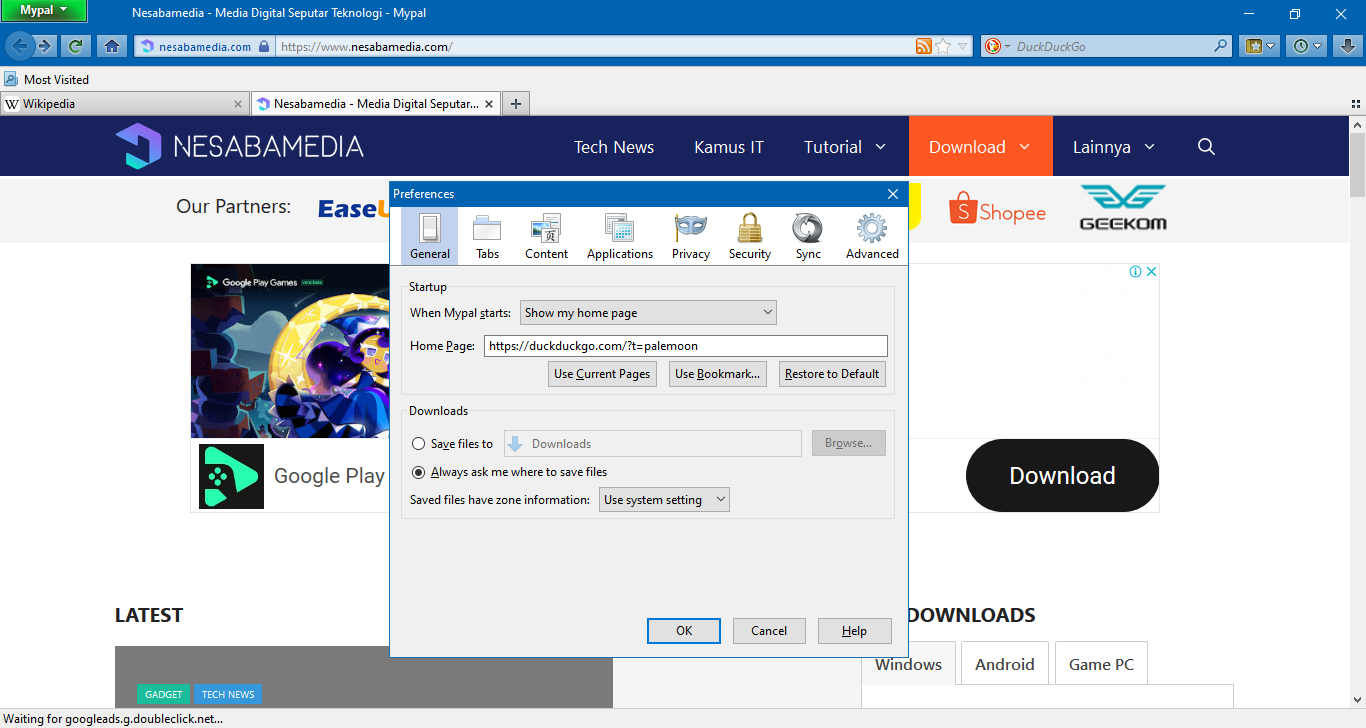
Task: Click the GADGET category tag
Action: point(163,694)
